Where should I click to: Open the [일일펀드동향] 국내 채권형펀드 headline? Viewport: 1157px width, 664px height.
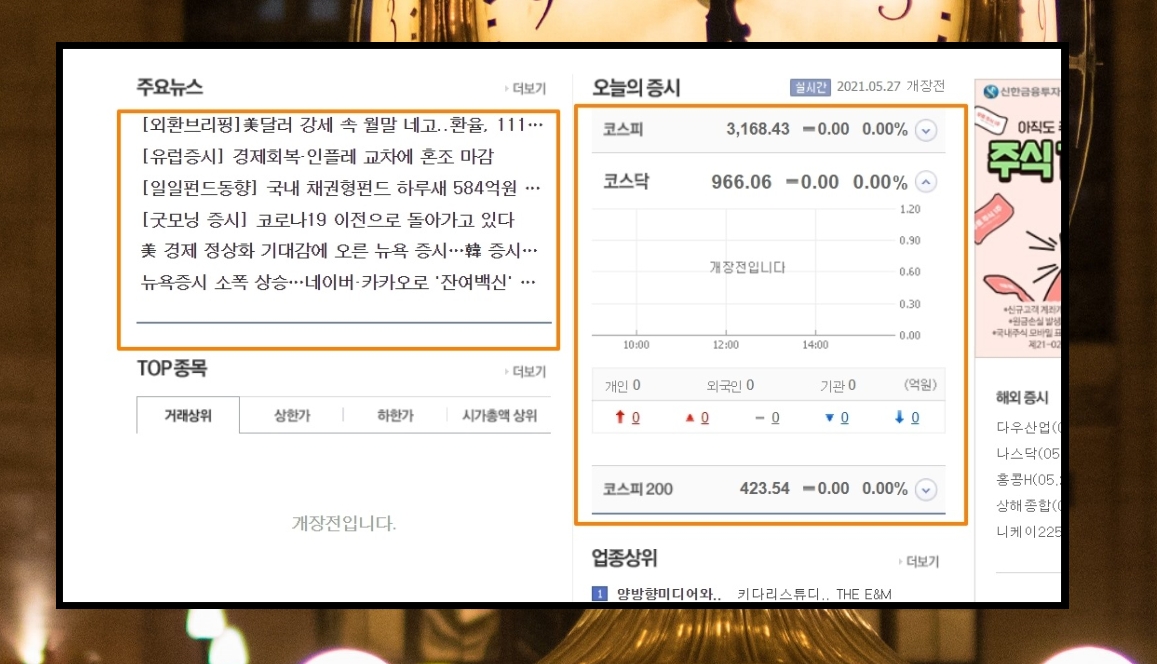click(x=341, y=188)
